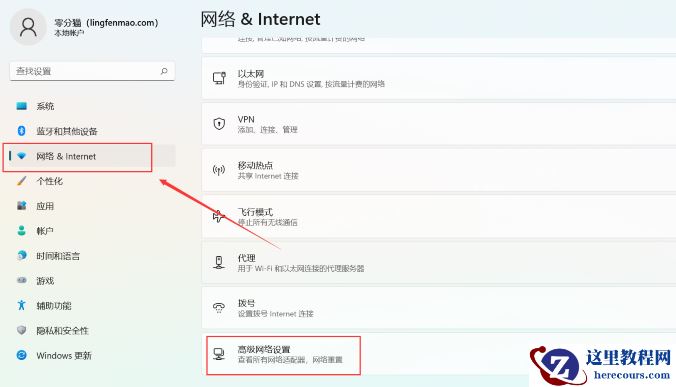Viewport: 676px width, 387px height.
Task: Click the Windows 更新 sync icon
Action: click(22, 356)
